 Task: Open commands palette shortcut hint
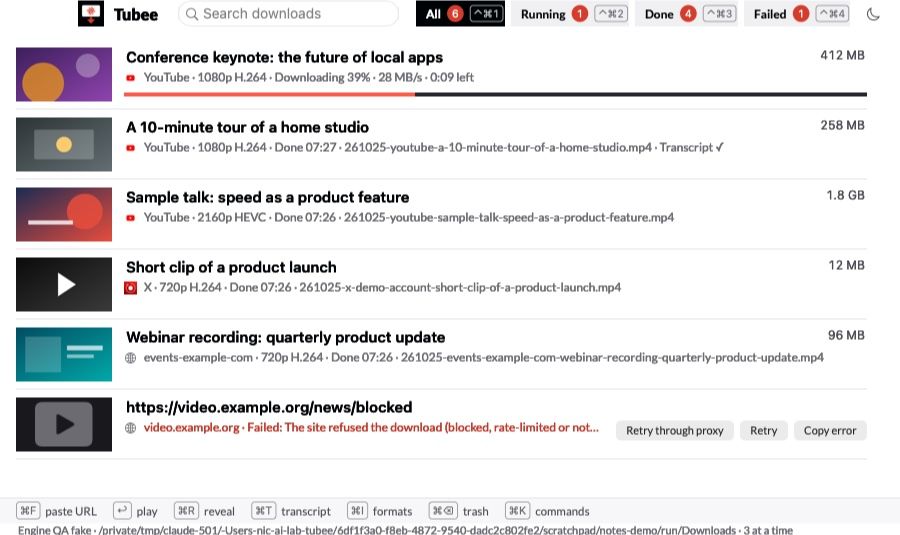point(548,511)
